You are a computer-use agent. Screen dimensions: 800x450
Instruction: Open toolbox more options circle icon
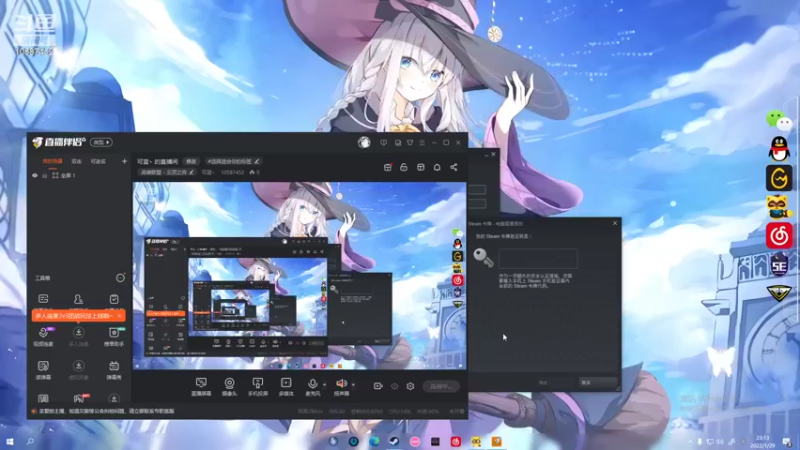coord(120,278)
